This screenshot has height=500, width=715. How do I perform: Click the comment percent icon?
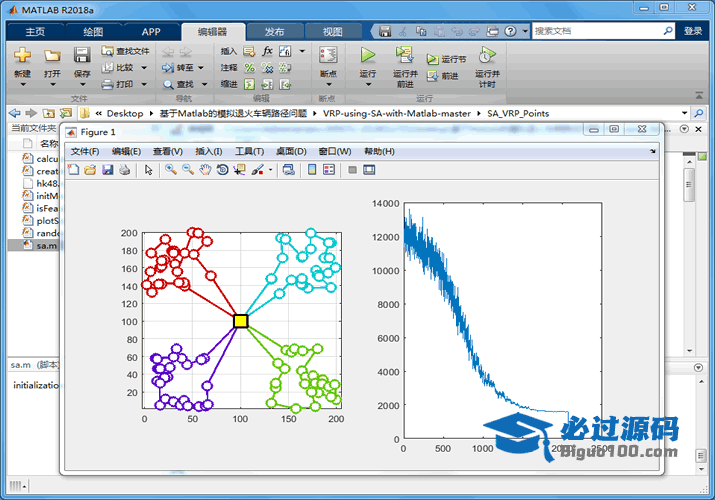(x=249, y=68)
